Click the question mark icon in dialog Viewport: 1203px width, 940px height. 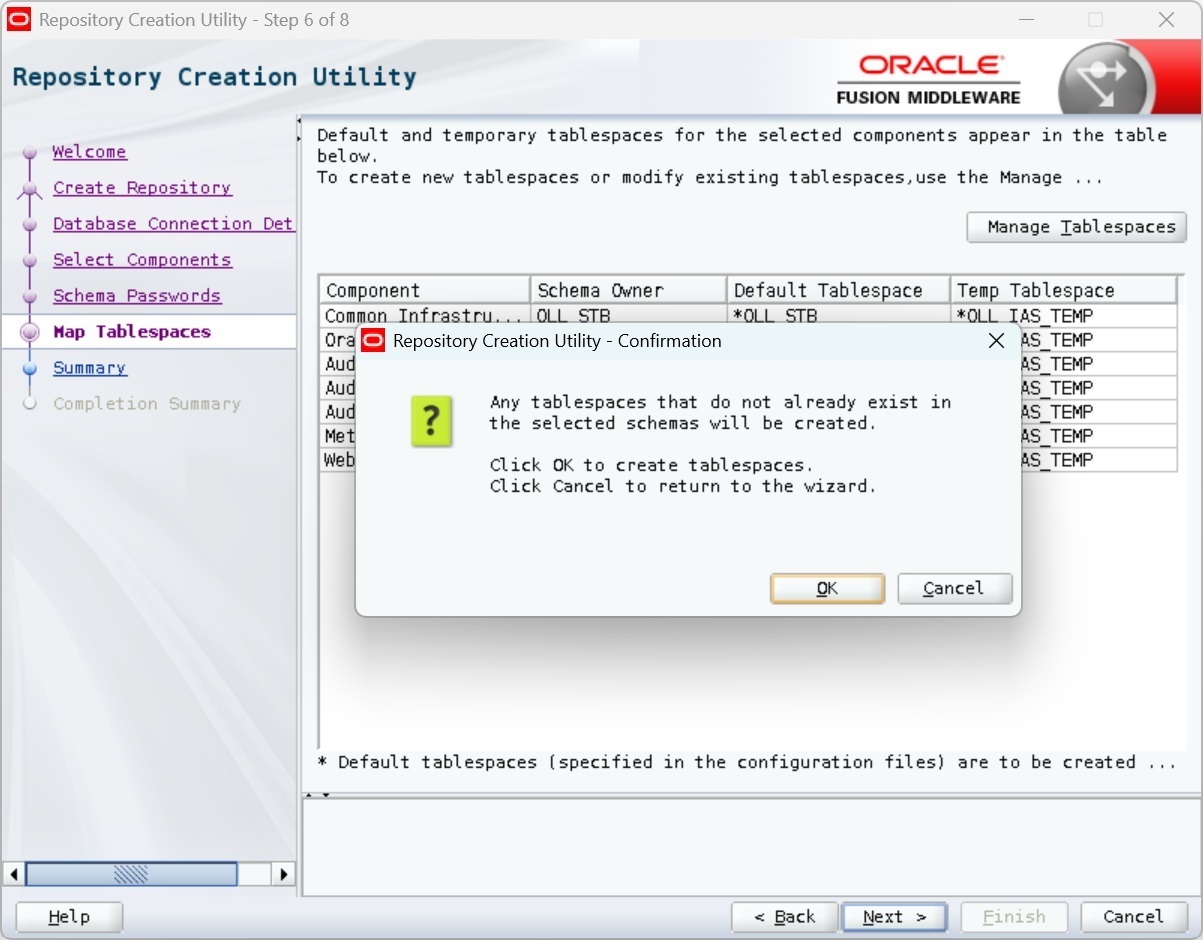click(x=432, y=421)
